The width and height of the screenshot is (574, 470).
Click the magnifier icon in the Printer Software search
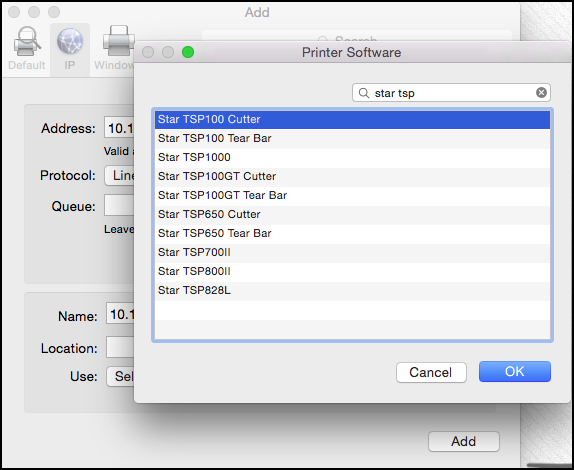(x=364, y=93)
